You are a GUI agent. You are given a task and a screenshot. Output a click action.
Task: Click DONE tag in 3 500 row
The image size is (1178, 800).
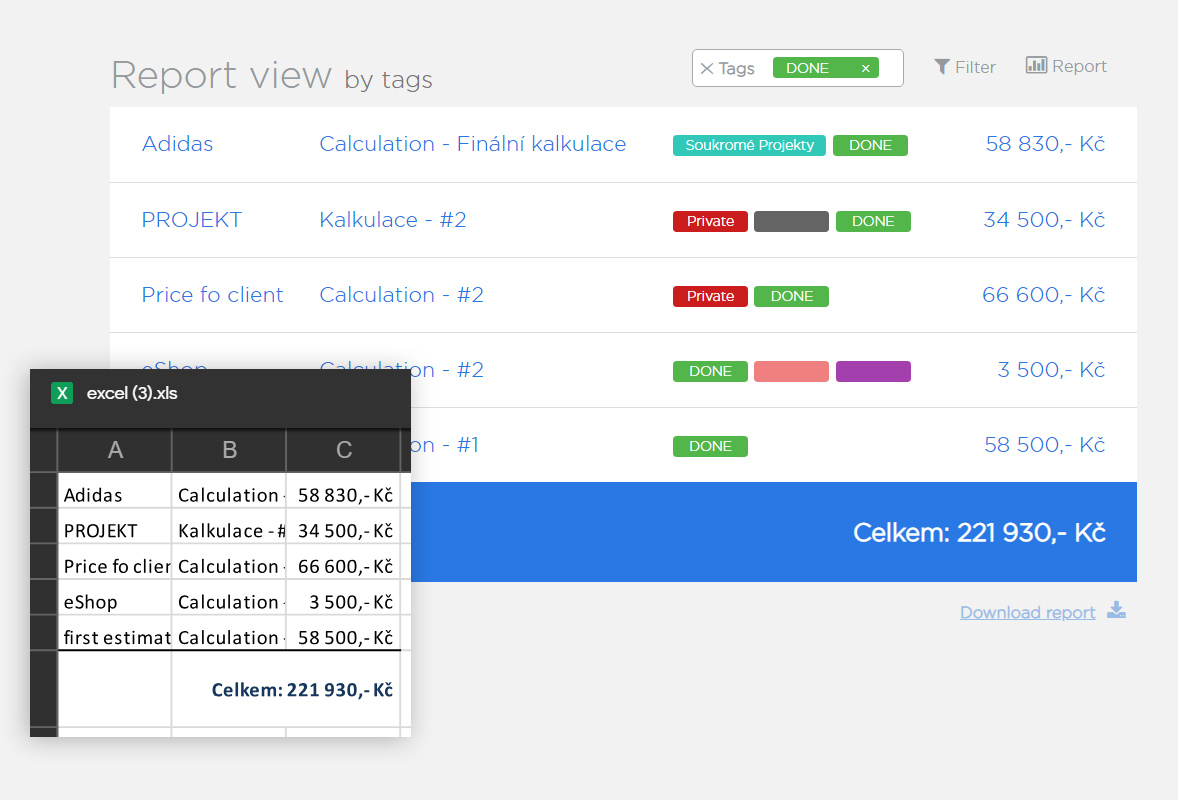click(710, 371)
